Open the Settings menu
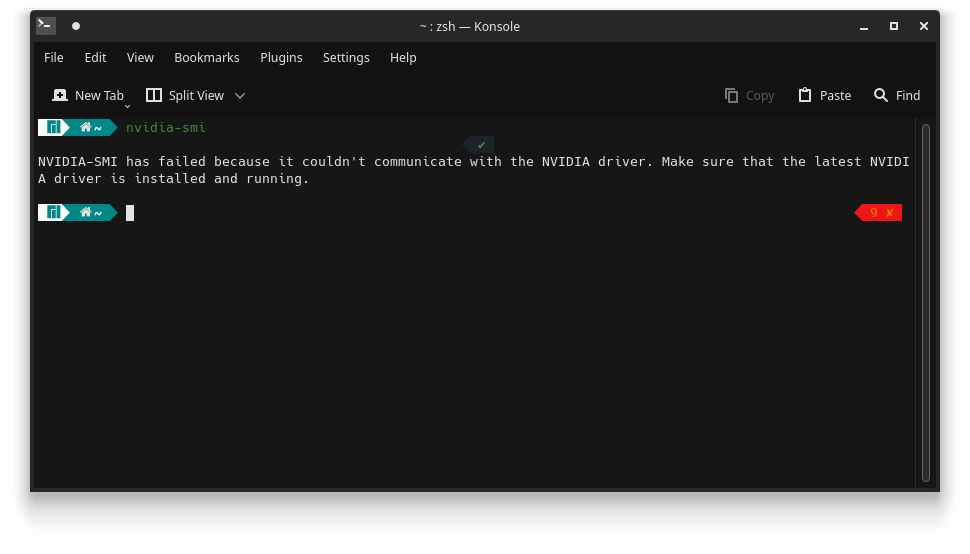 [346, 58]
